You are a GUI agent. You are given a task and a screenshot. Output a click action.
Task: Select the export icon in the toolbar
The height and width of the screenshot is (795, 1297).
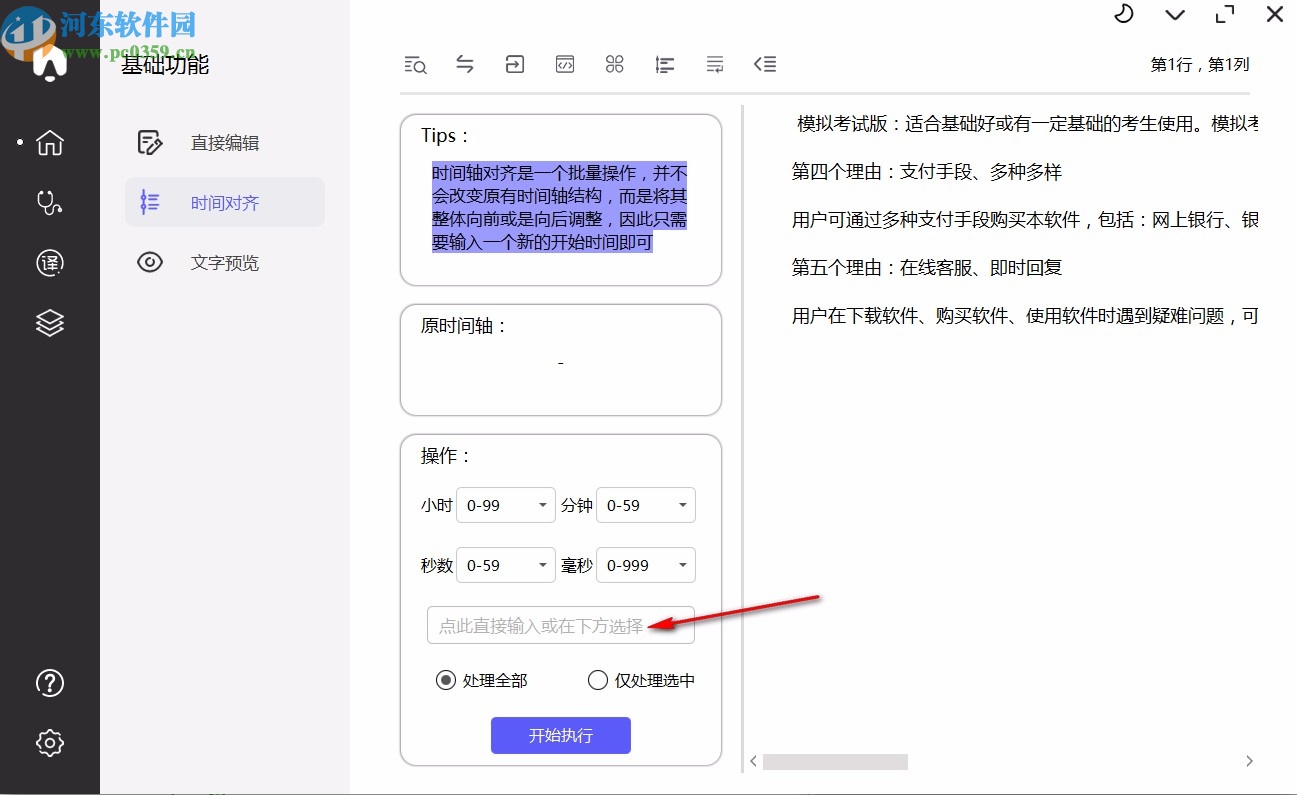pyautogui.click(x=514, y=64)
